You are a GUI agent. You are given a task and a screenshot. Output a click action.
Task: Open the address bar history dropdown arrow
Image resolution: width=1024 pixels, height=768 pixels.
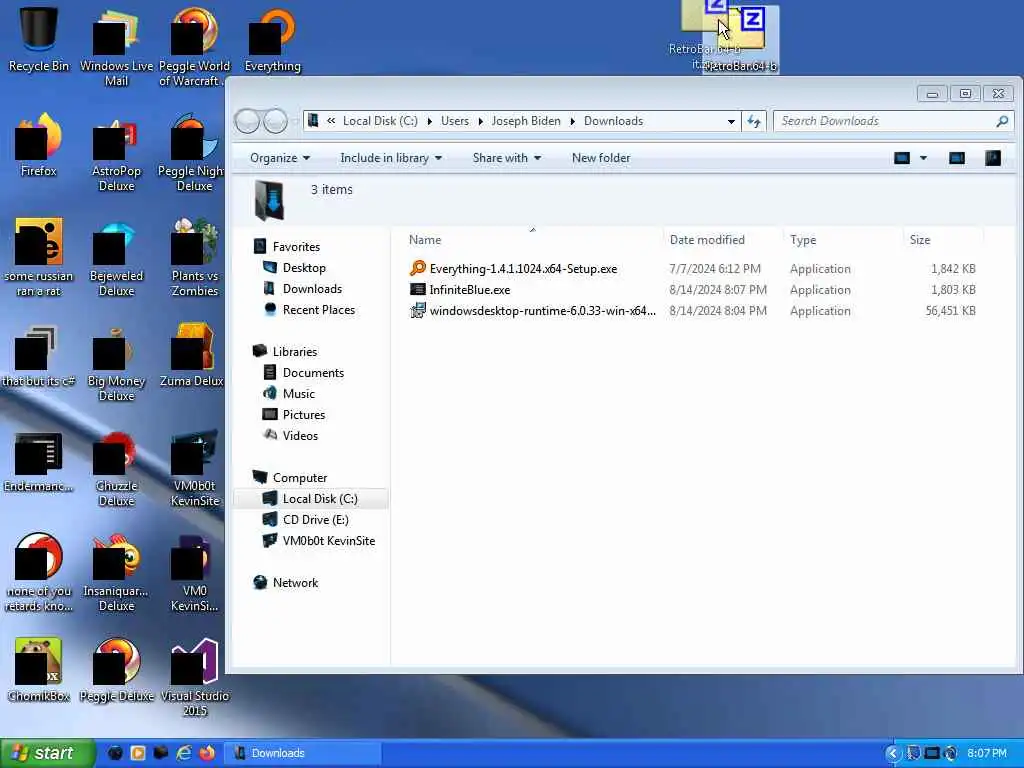(x=731, y=121)
